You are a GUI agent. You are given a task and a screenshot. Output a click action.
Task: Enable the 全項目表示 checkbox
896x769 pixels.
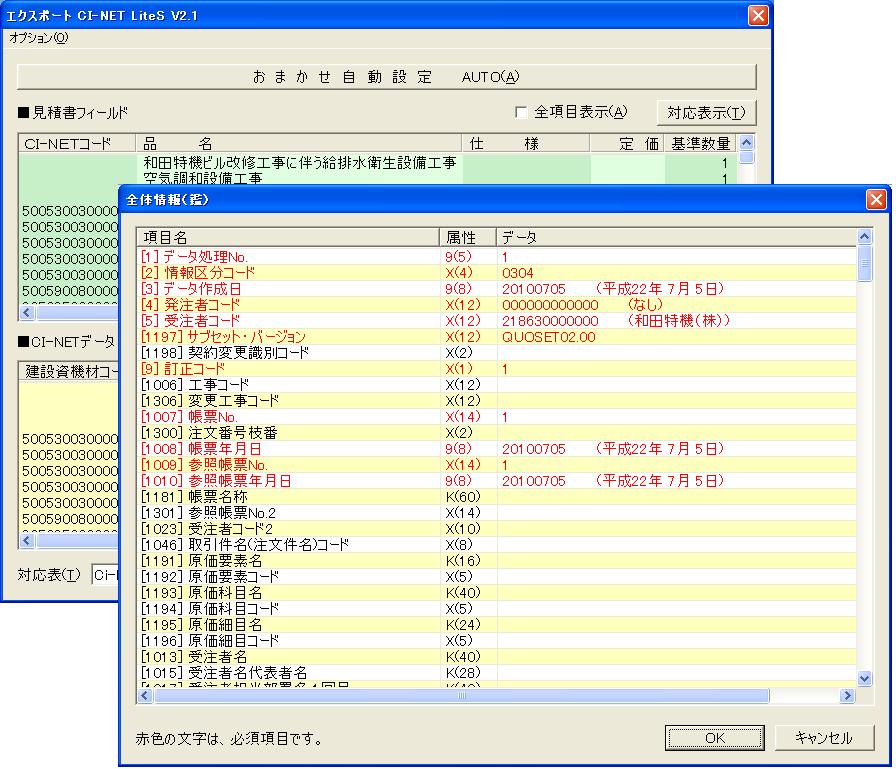click(x=521, y=112)
